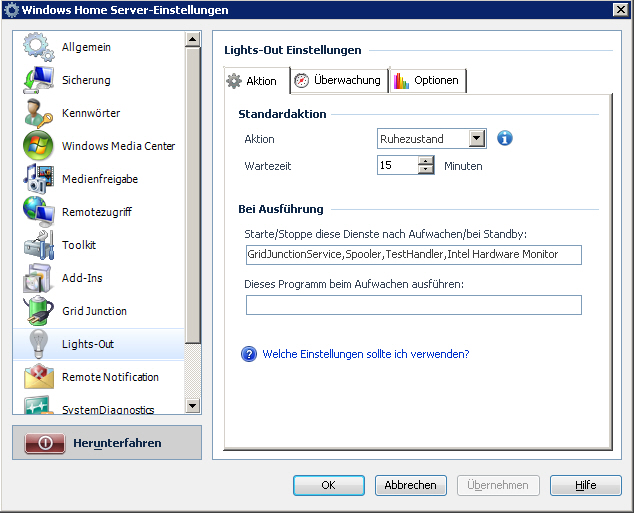Increase Wartezeit with the up arrow
Viewport: 634px width, 513px height.
(425, 161)
